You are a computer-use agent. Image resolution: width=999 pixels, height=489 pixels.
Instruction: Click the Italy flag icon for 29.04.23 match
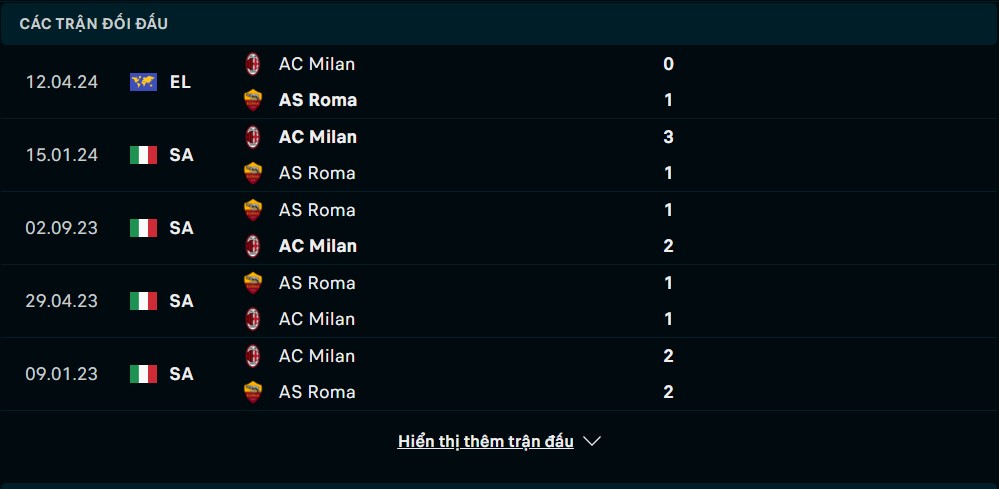(143, 301)
